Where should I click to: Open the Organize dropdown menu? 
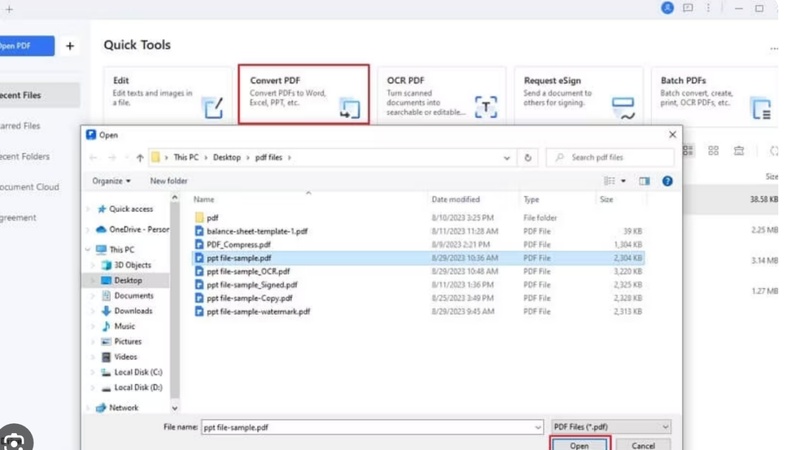click(111, 181)
